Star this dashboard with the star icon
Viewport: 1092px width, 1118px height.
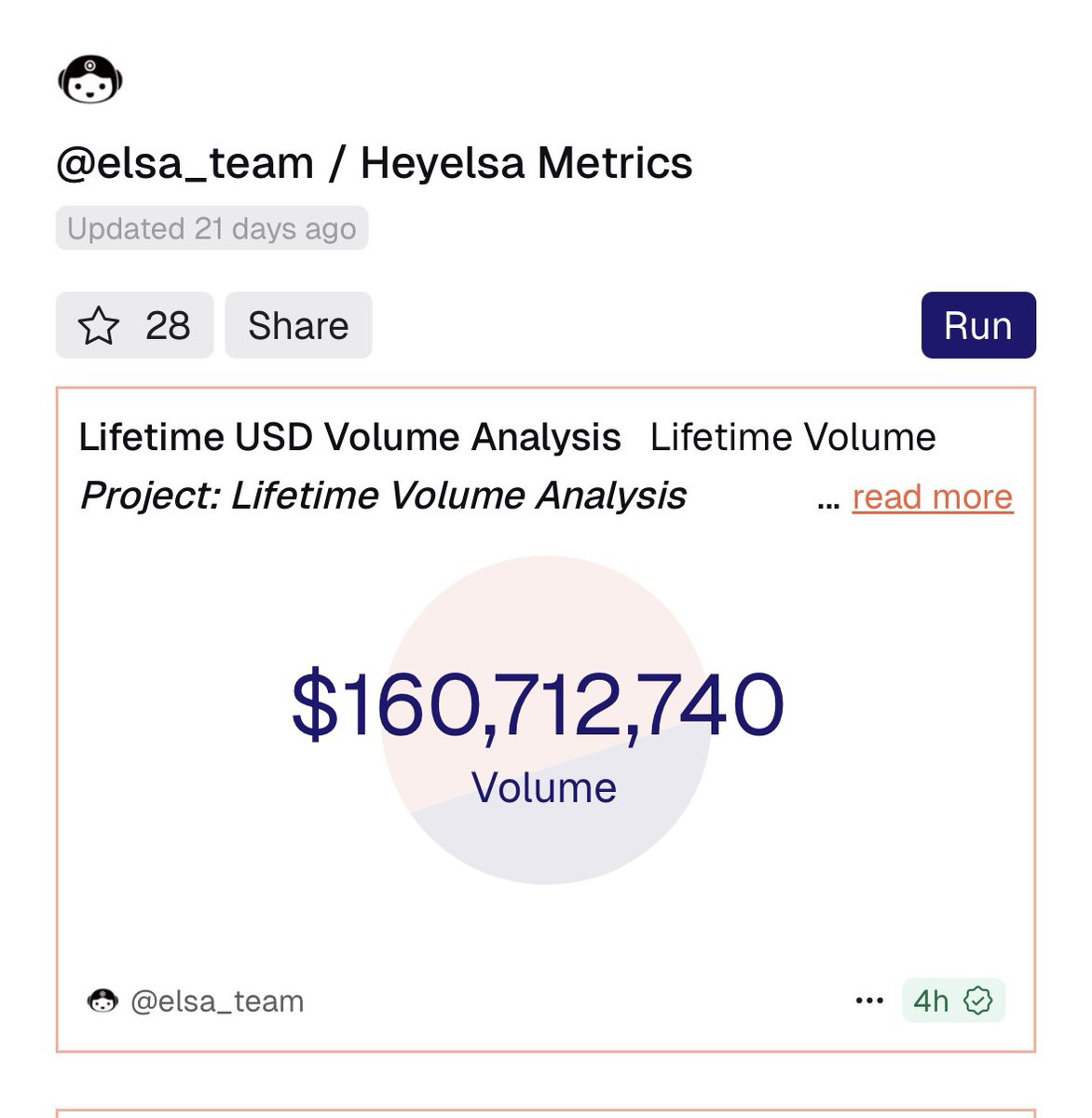click(x=99, y=326)
